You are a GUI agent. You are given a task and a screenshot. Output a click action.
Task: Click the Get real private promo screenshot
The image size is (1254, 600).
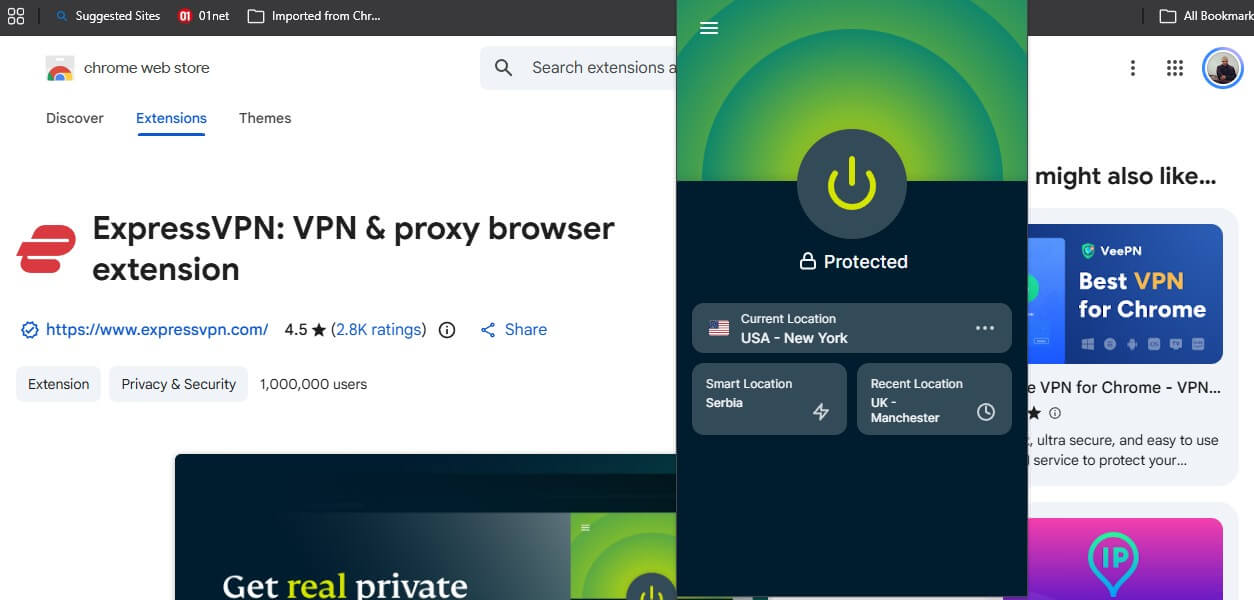click(x=425, y=527)
